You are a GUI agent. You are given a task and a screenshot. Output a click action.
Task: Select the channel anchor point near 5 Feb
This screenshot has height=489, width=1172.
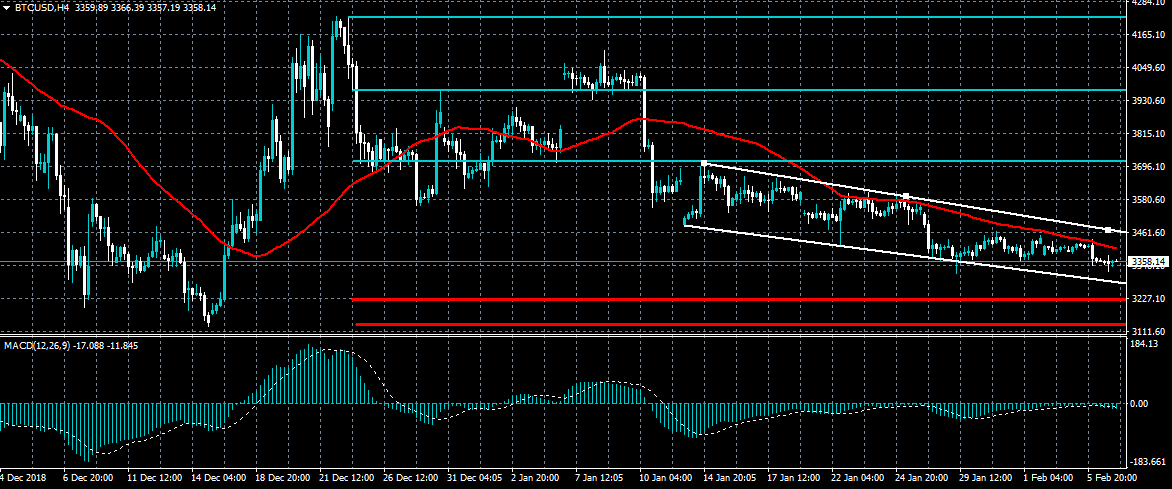point(1108,230)
